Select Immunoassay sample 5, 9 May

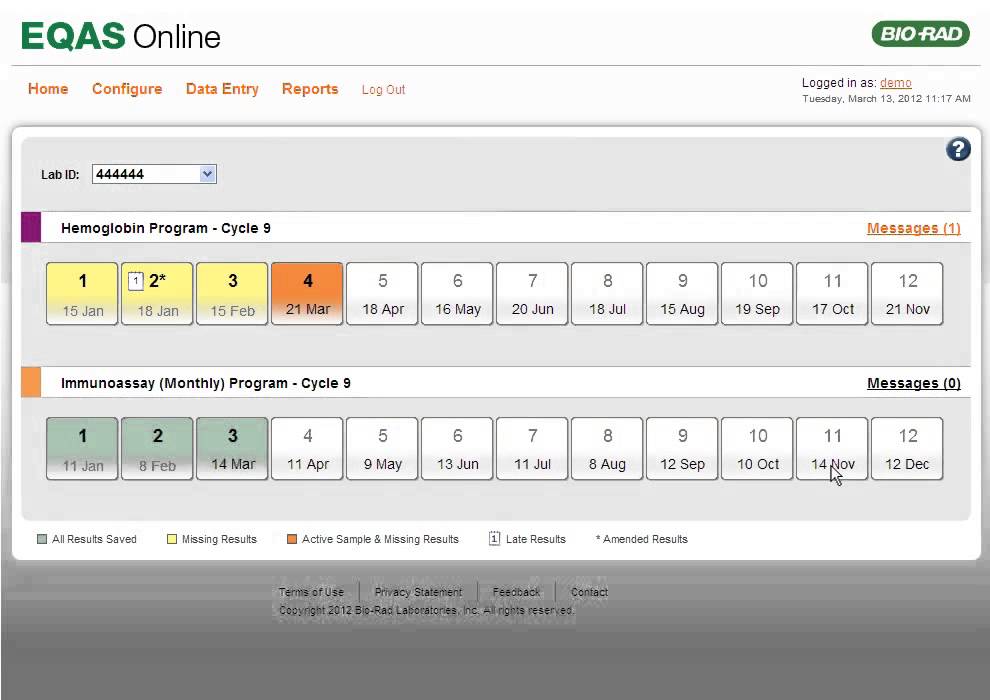(x=383, y=449)
